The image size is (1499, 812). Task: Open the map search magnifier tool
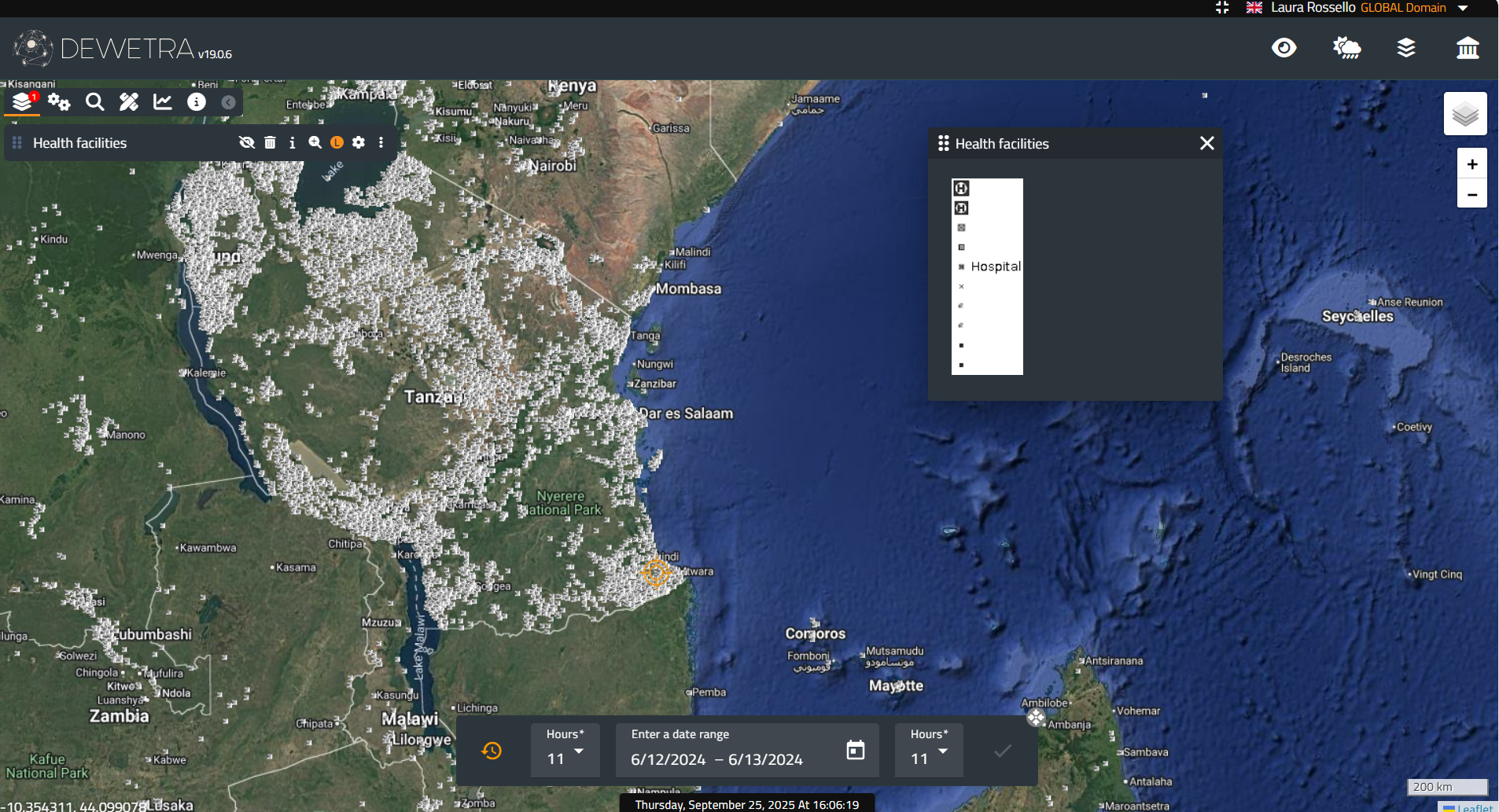pos(94,102)
